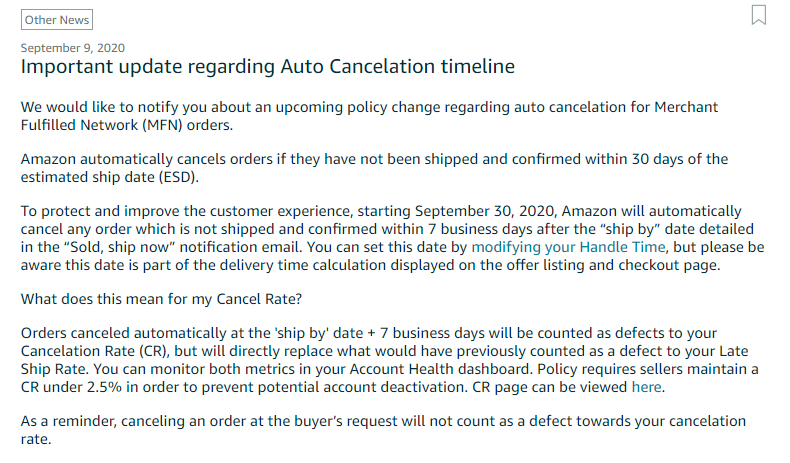Screen dimensions: 790x463
Task: Open the Other News category tag
Action: [57, 20]
